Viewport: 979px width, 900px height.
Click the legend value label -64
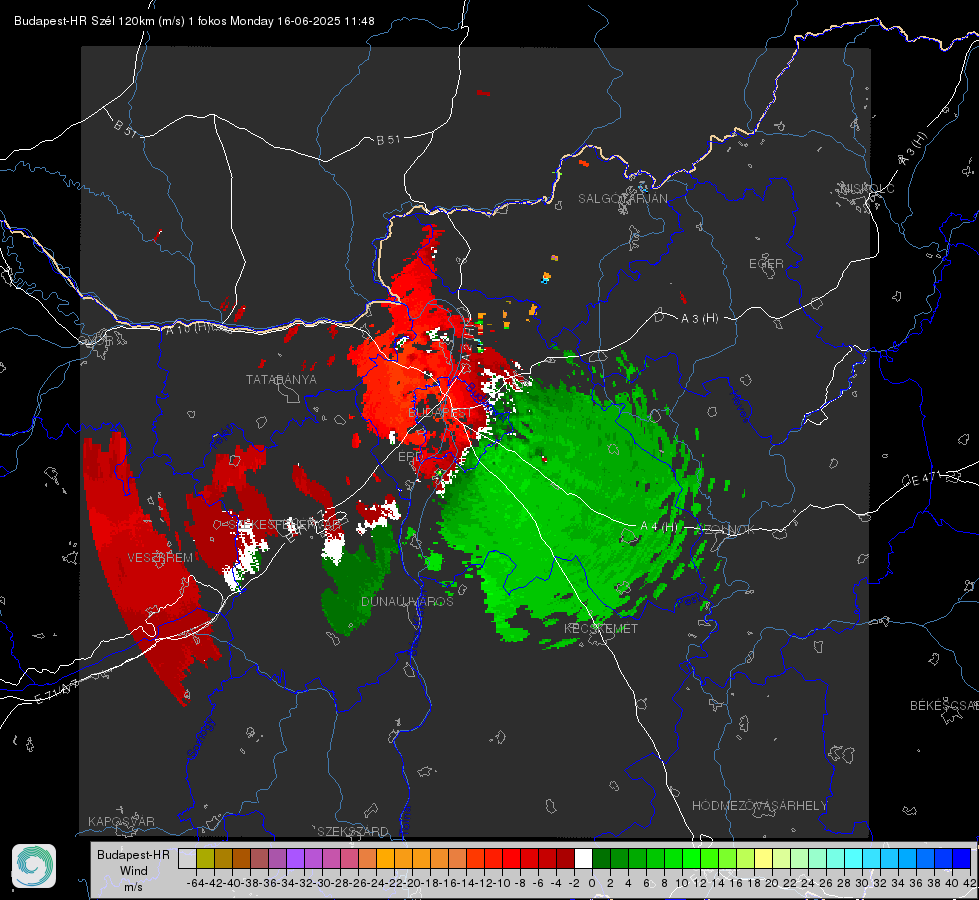coord(195,883)
